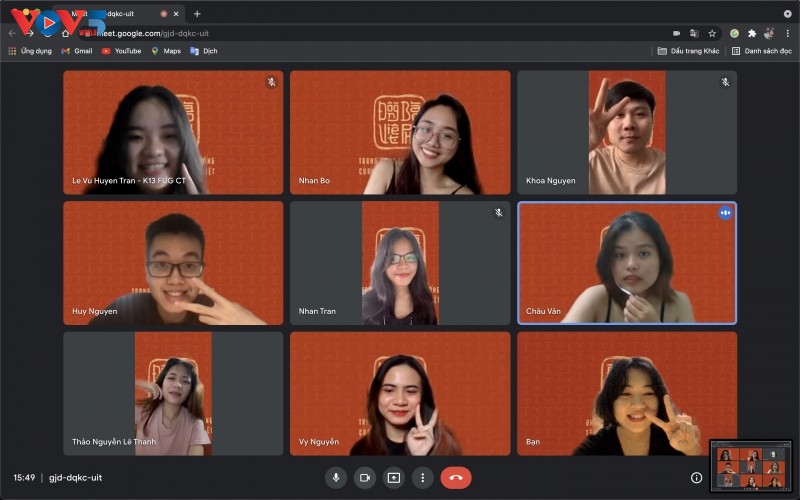This screenshot has height=500, width=800.
Task: Open the Danh sách đọc reading list
Action: coord(761,51)
